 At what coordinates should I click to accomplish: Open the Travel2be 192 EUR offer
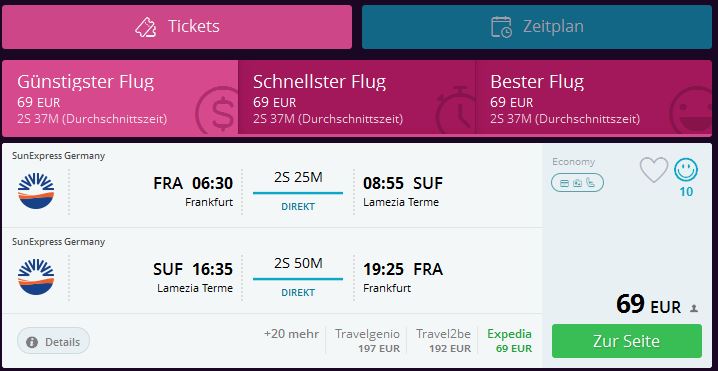443,341
